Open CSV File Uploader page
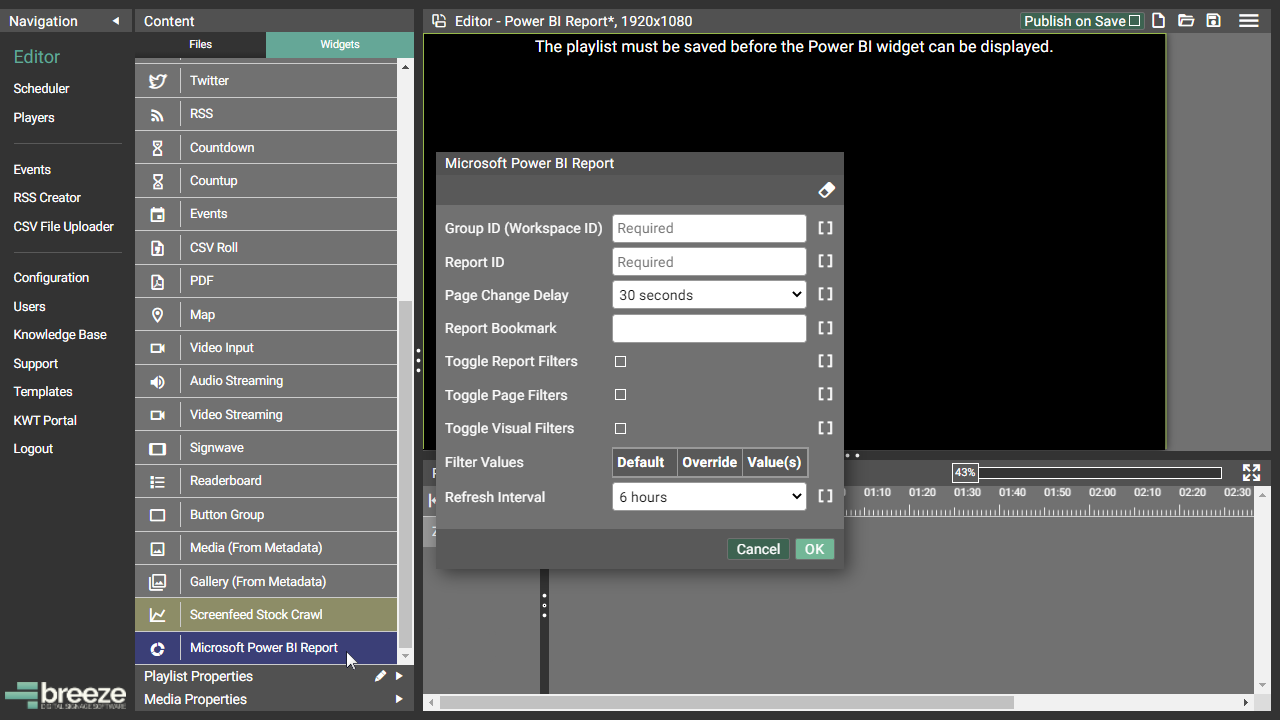This screenshot has width=1280, height=720. click(64, 227)
